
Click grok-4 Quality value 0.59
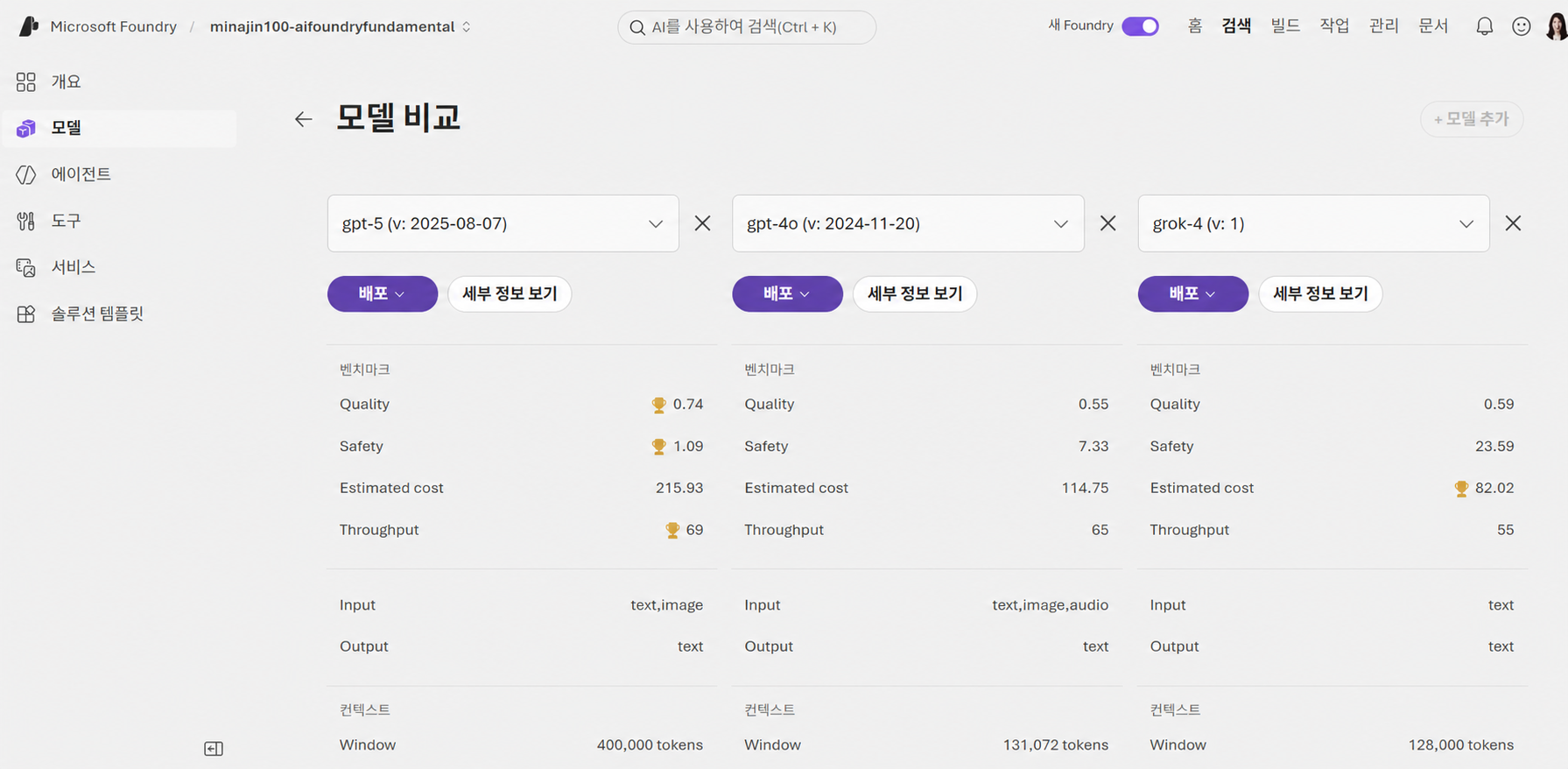point(1498,404)
